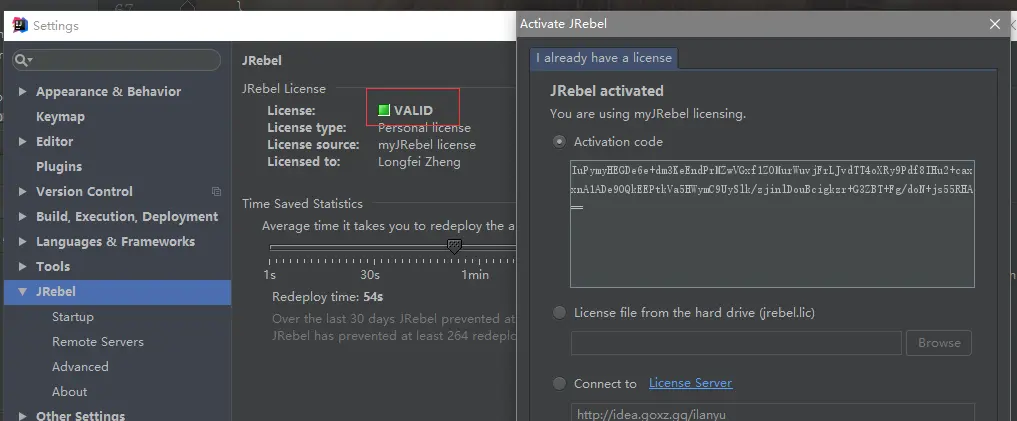Click the 'Personal license' type value
Viewport: 1017px width, 421px height.
click(x=424, y=128)
